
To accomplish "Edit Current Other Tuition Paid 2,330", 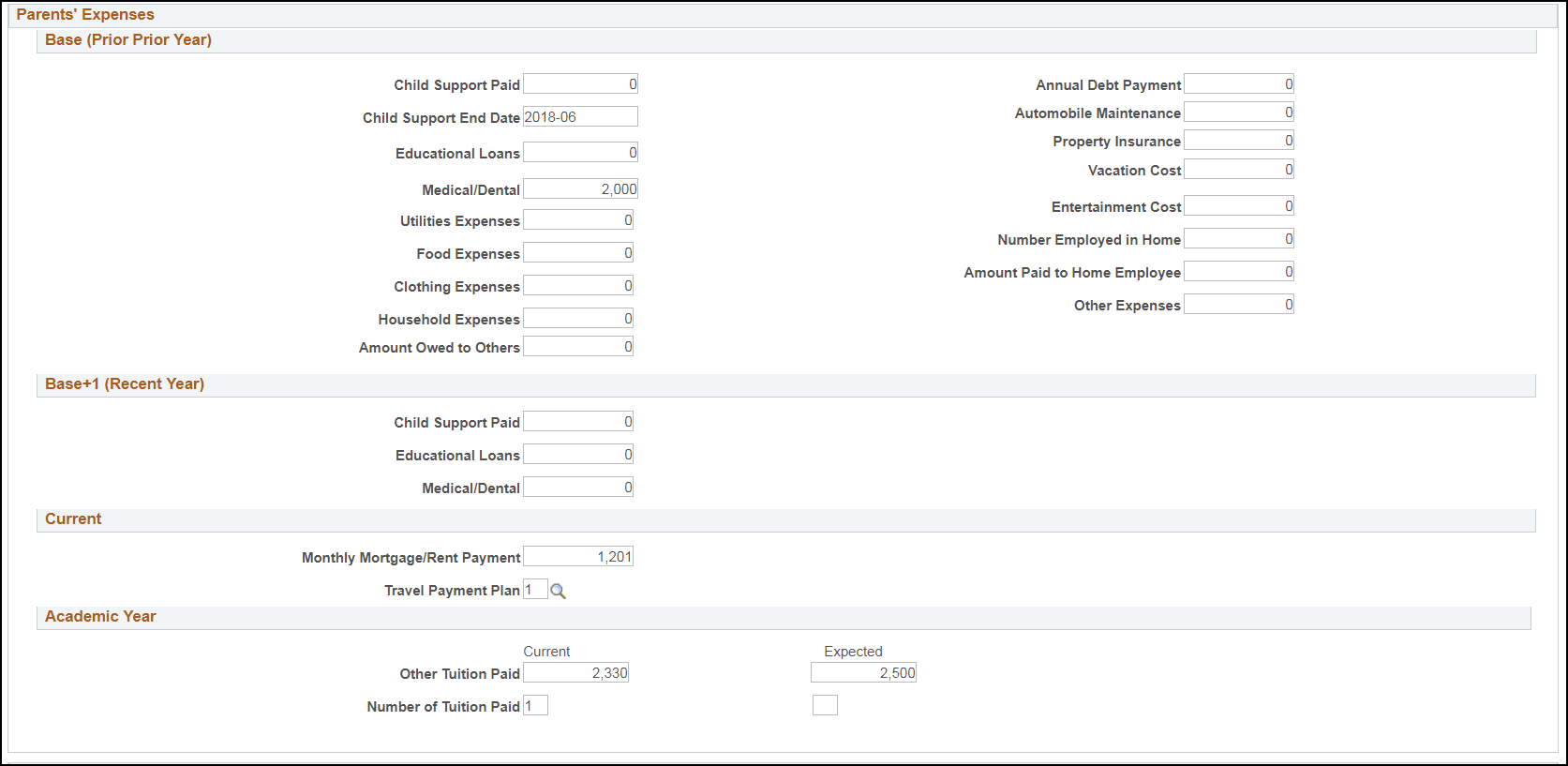I will pyautogui.click(x=575, y=673).
